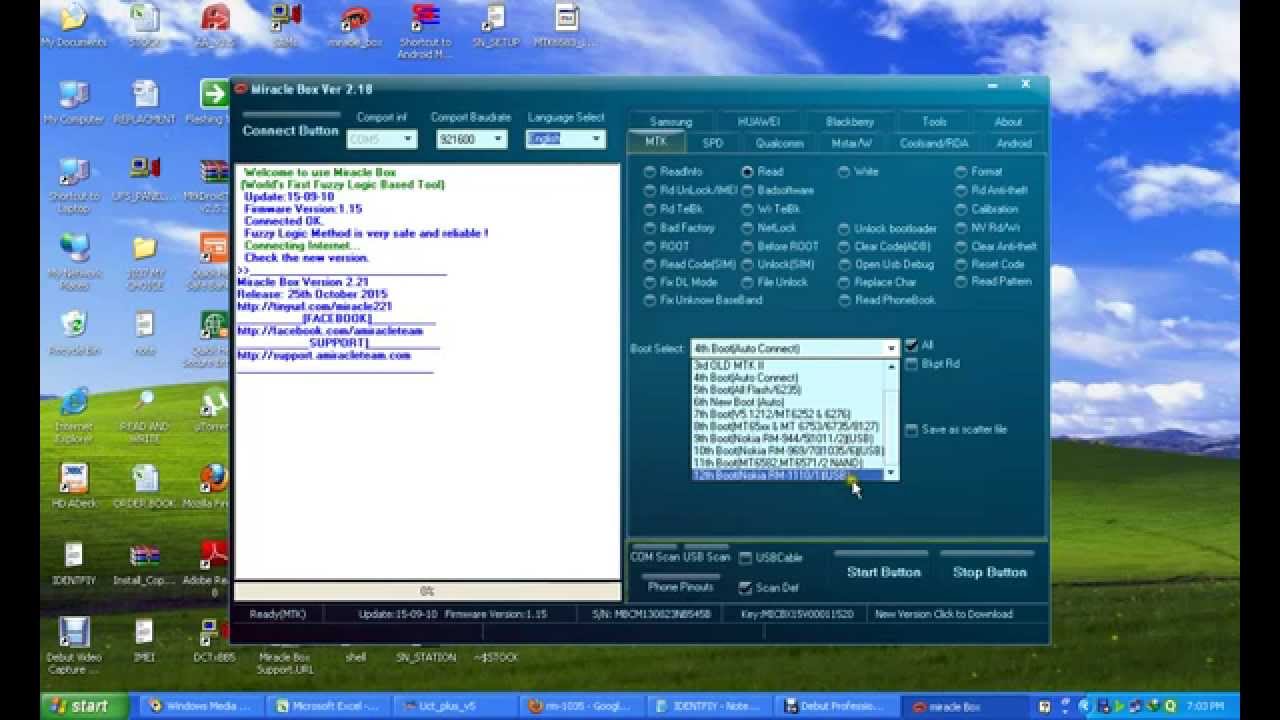Image resolution: width=1280 pixels, height=720 pixels.
Task: Open the Shortcut to Laptop desktop icon
Action: tap(73, 184)
